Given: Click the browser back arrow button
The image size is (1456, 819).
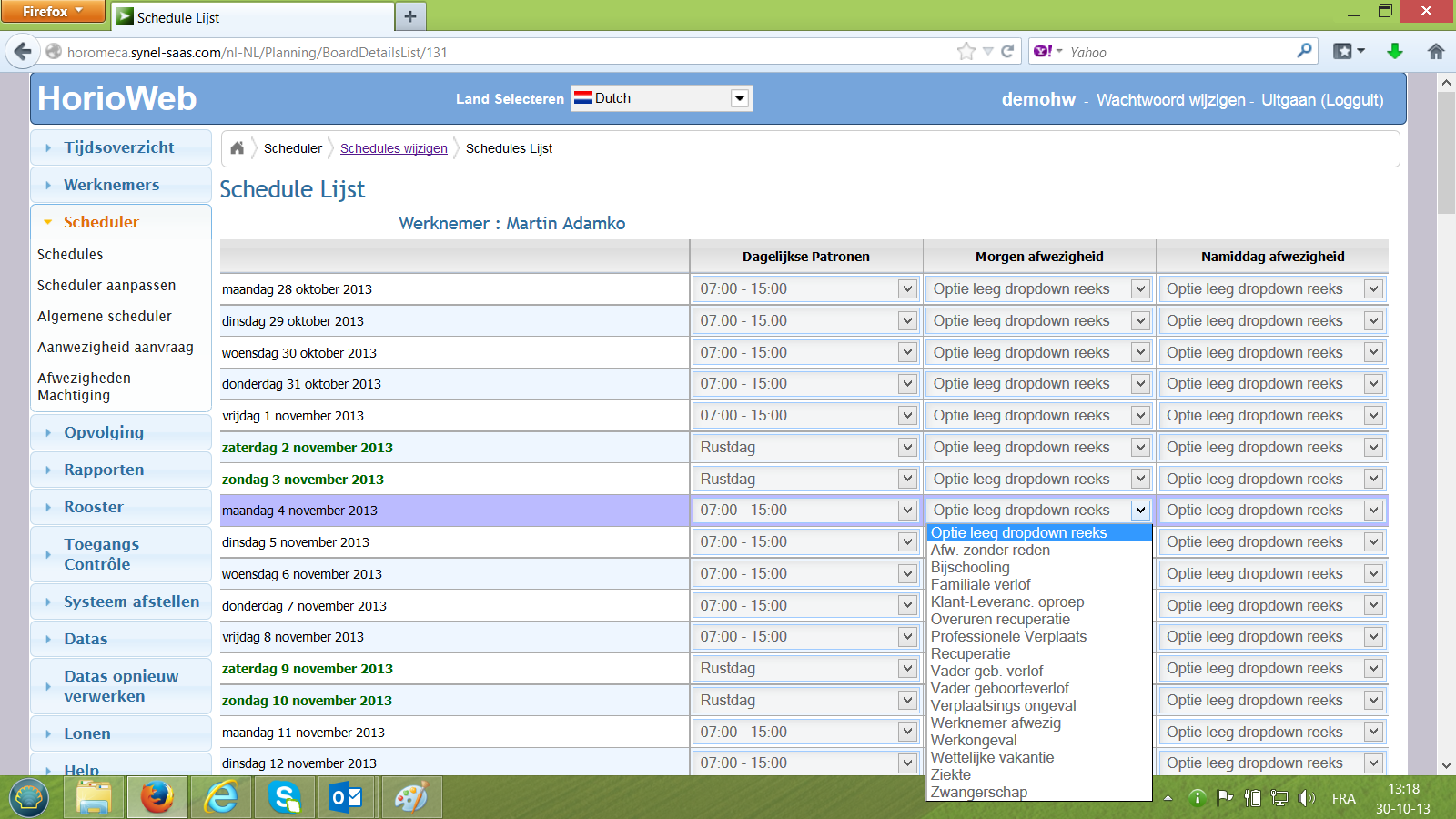Looking at the screenshot, I should pos(23,52).
